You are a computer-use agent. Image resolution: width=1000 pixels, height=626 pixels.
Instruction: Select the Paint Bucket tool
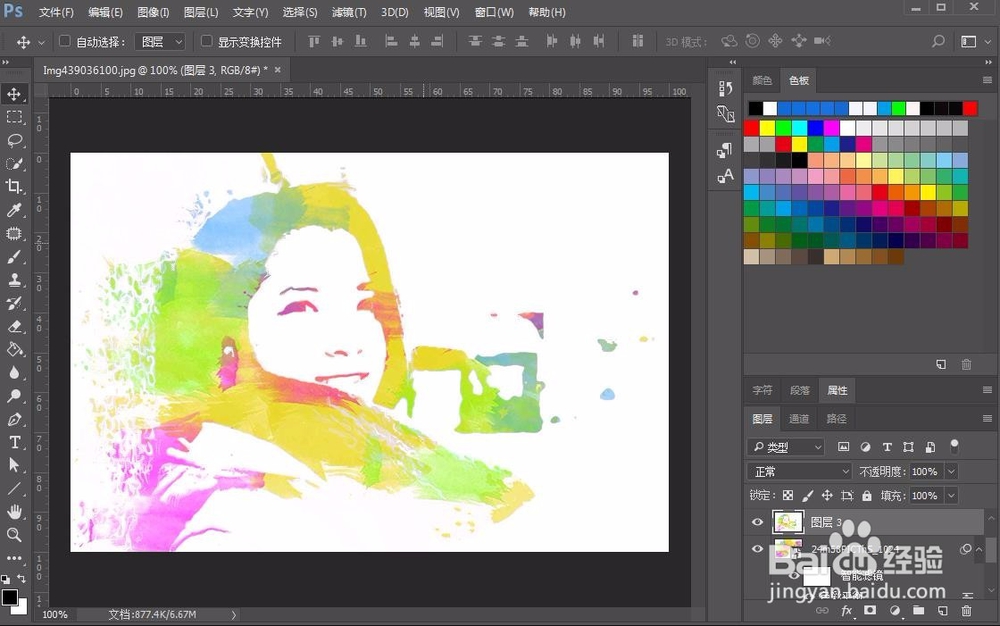[14, 349]
